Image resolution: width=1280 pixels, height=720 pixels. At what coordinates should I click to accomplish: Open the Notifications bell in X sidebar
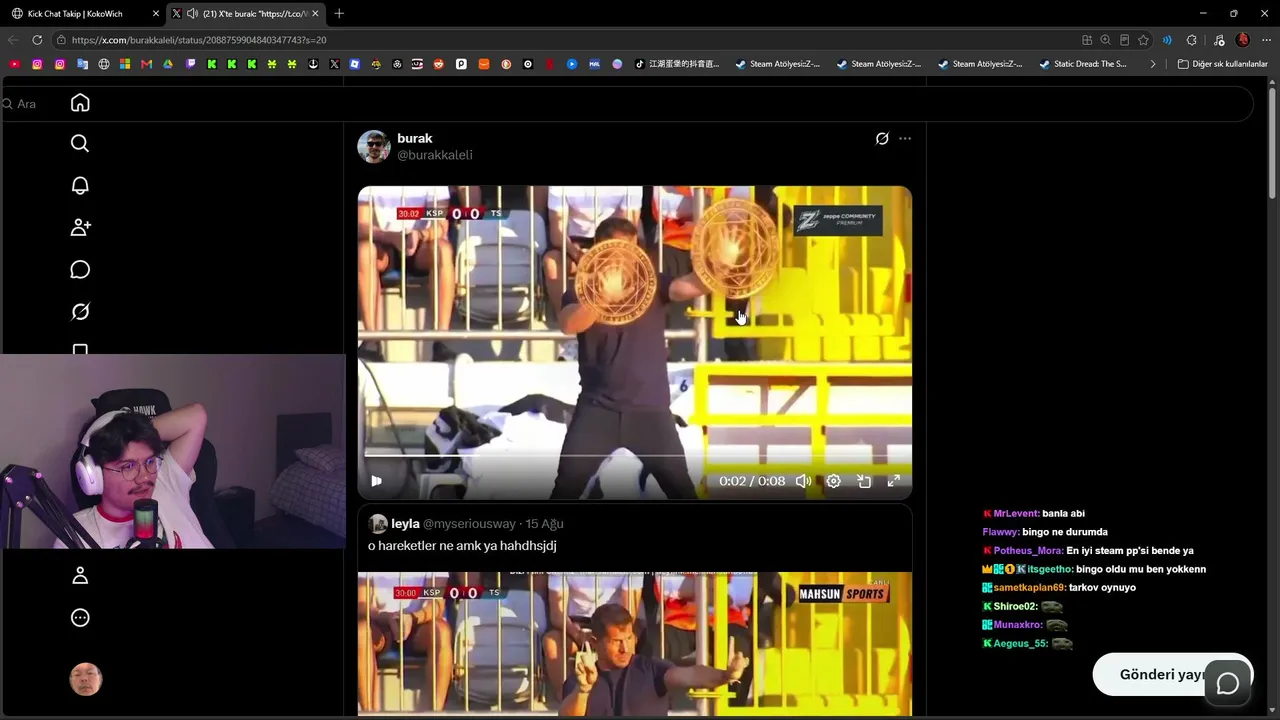pos(80,186)
